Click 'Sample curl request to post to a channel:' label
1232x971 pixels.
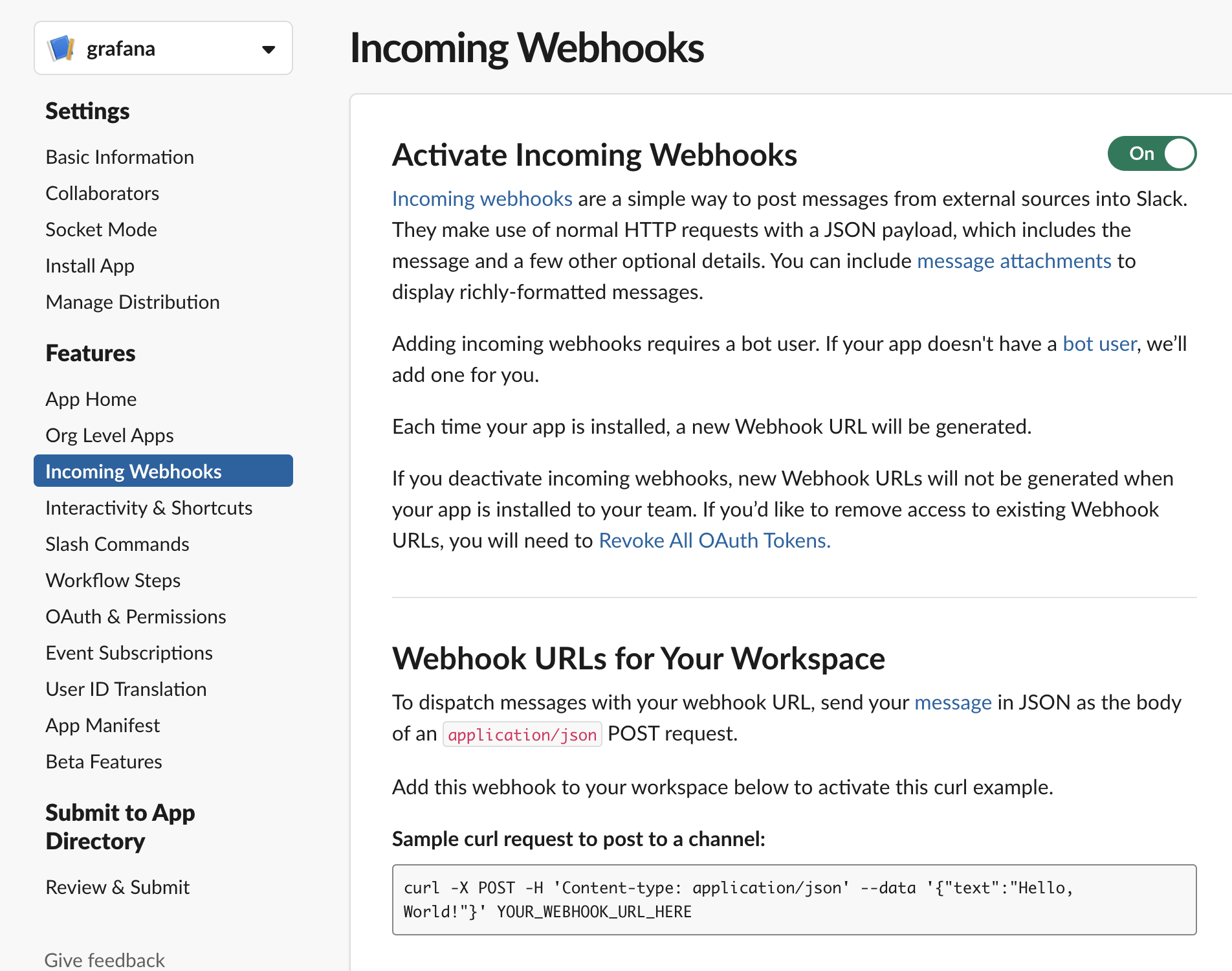pos(578,839)
